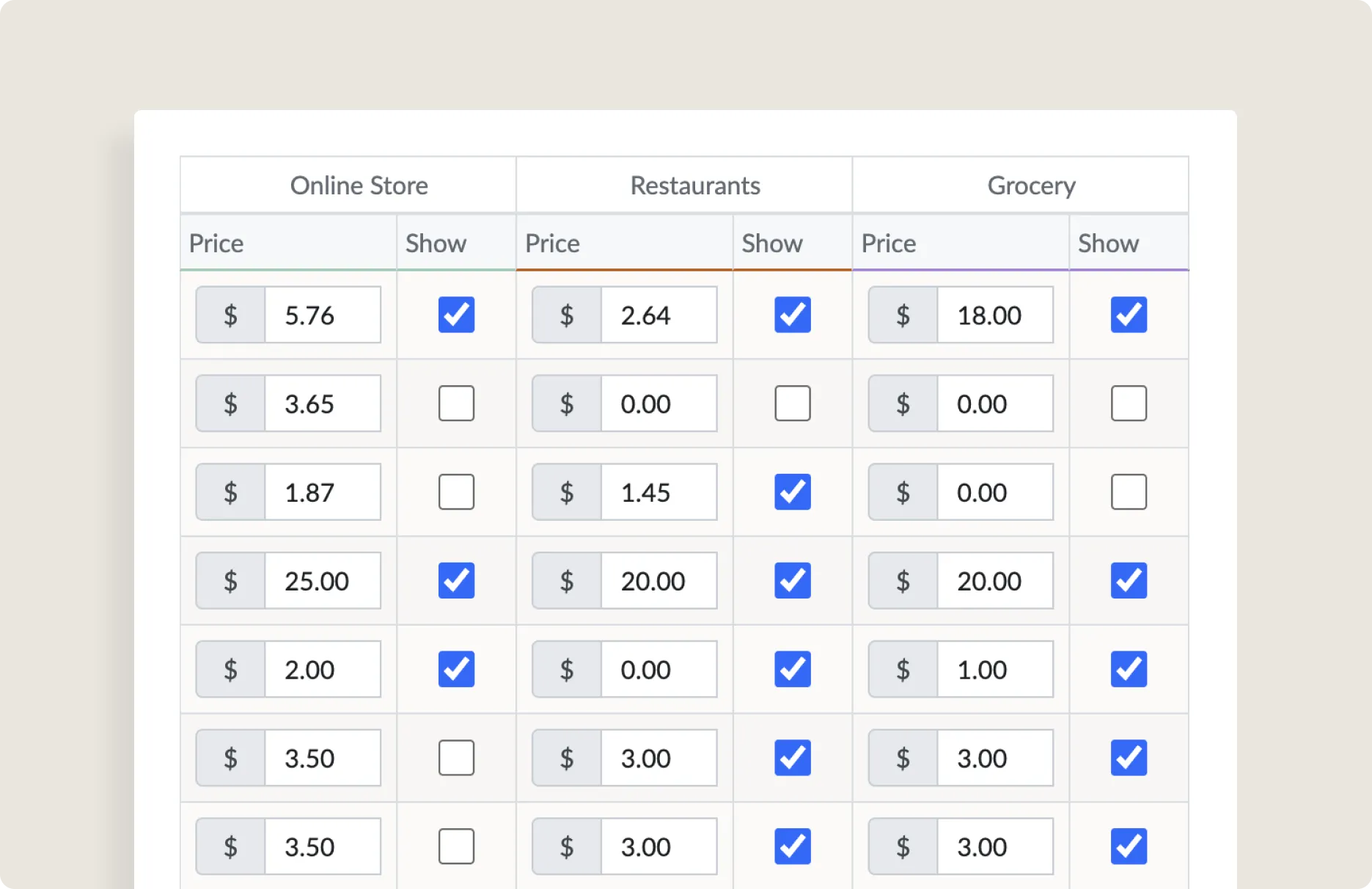Viewport: 1372px width, 889px height.
Task: Focus the Online Store 25.00 price field
Action: click(x=322, y=581)
